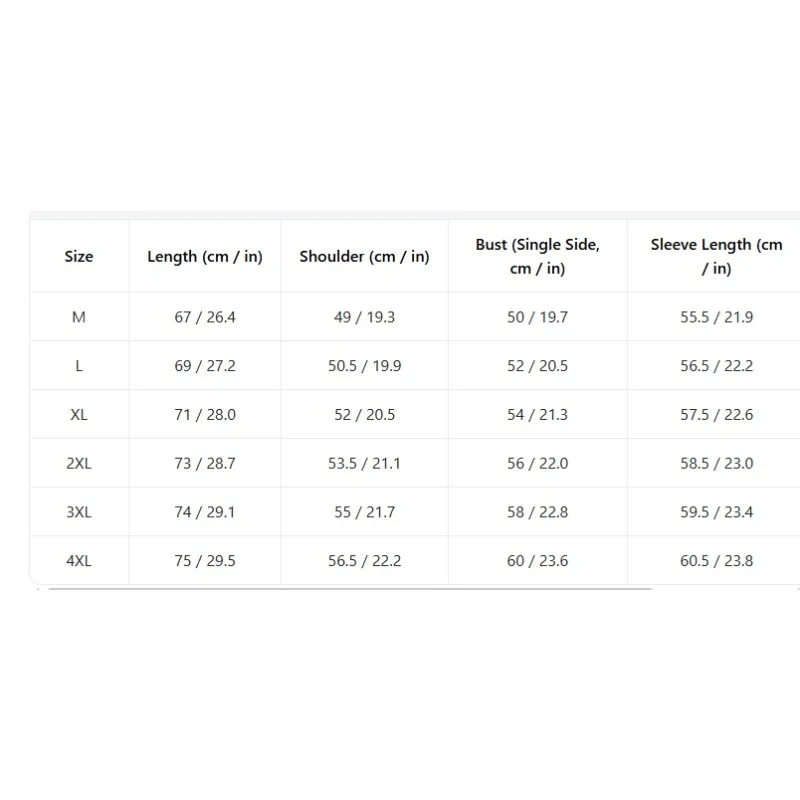The height and width of the screenshot is (800, 800).
Task: Select the L size row label
Action: (79, 366)
